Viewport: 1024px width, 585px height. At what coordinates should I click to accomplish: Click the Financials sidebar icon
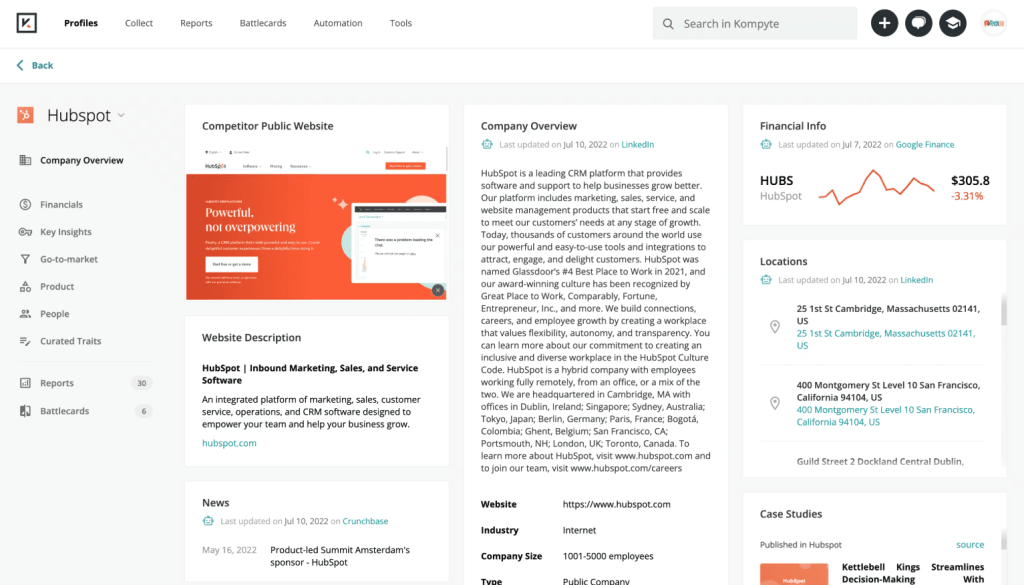click(25, 205)
